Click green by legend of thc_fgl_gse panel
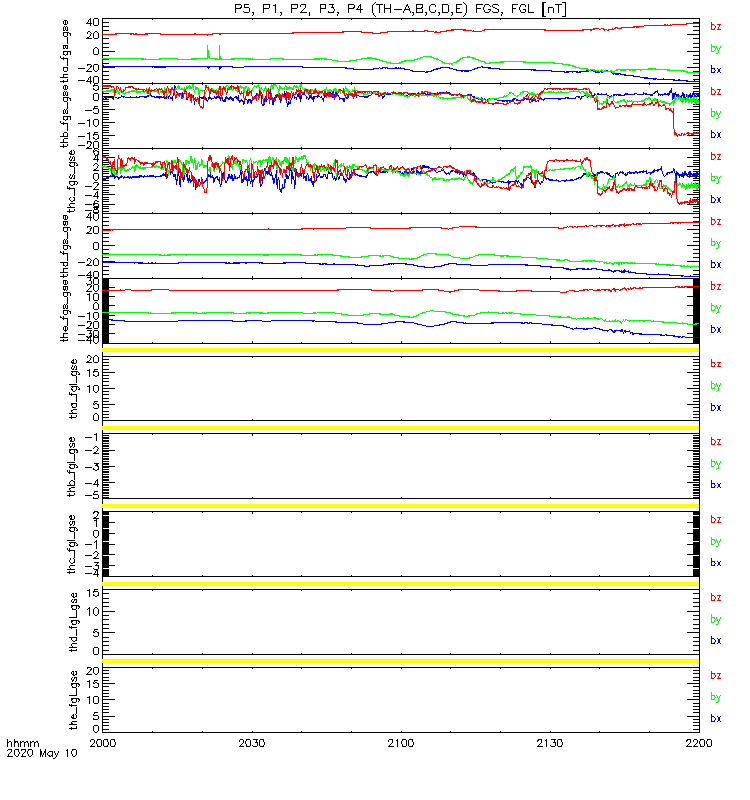 pyautogui.click(x=716, y=541)
